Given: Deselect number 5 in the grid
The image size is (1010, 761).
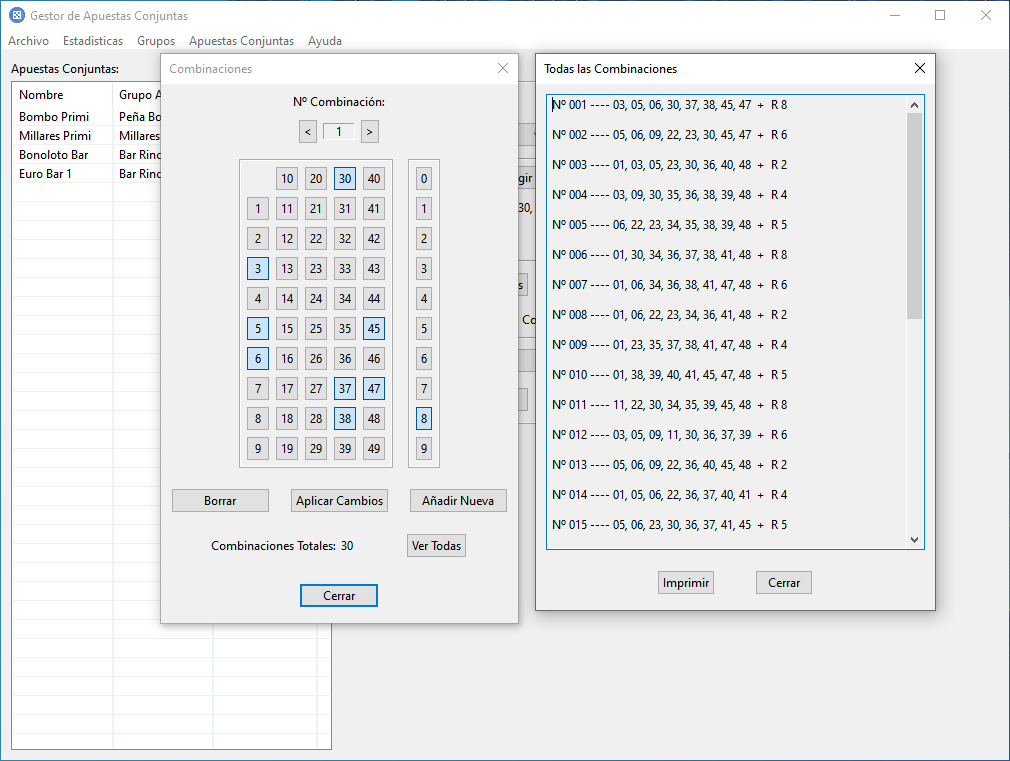Looking at the screenshot, I should (258, 329).
